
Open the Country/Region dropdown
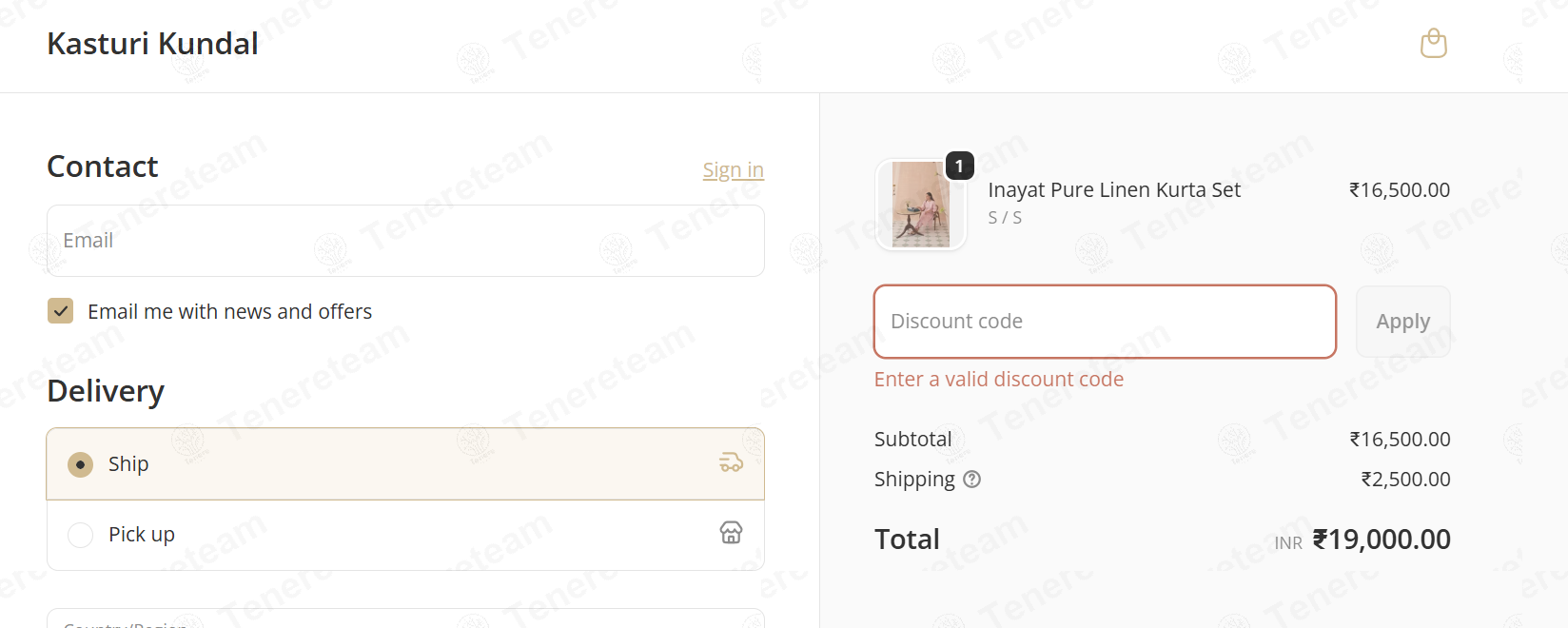point(405,618)
